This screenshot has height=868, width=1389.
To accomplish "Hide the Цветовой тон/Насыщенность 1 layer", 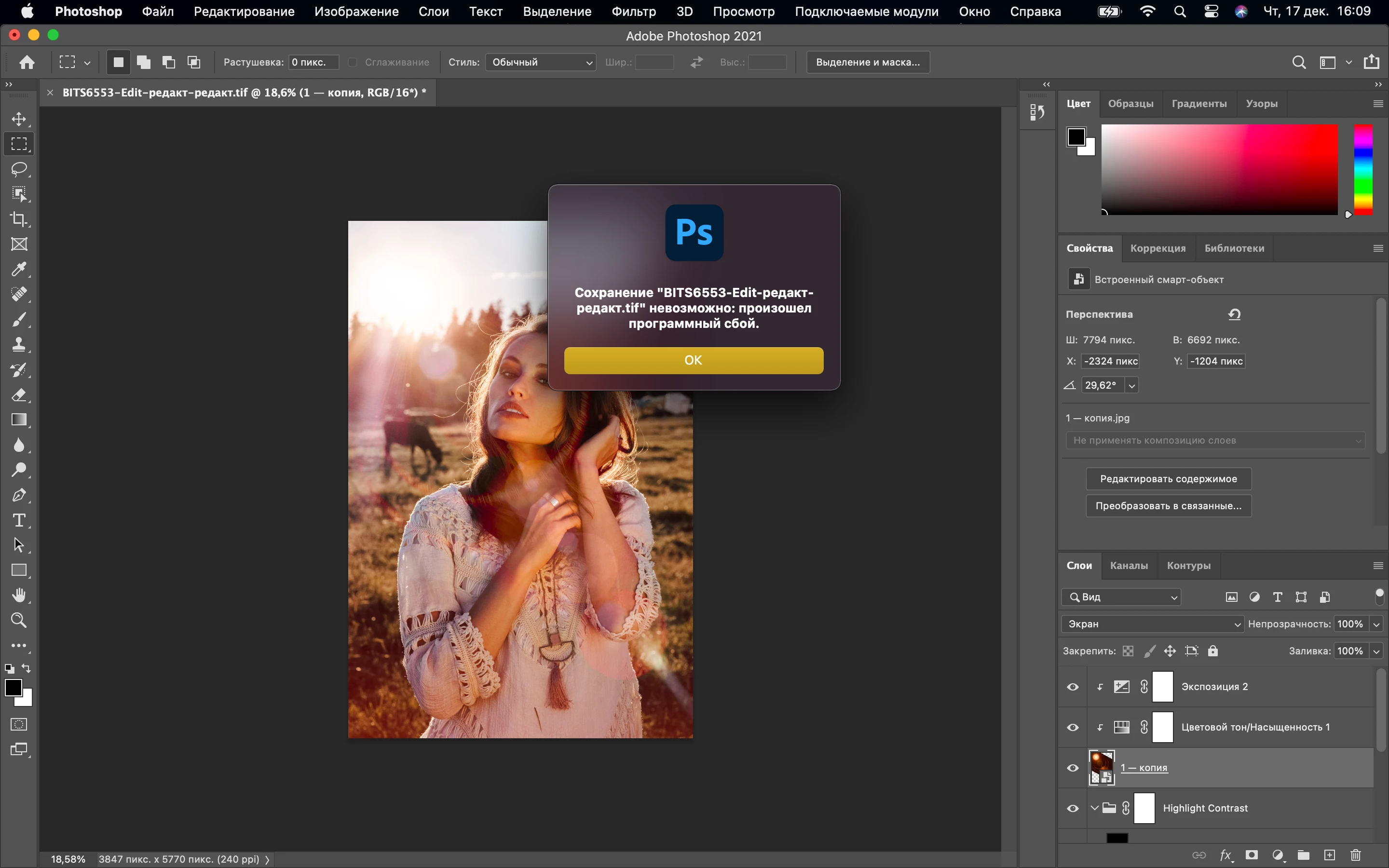I will click(1072, 727).
